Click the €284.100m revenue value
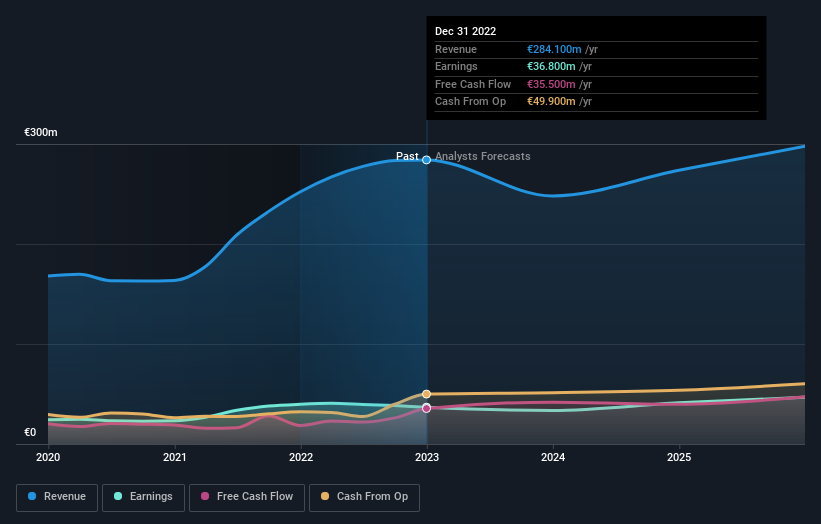This screenshot has height=524, width=821. click(x=554, y=49)
